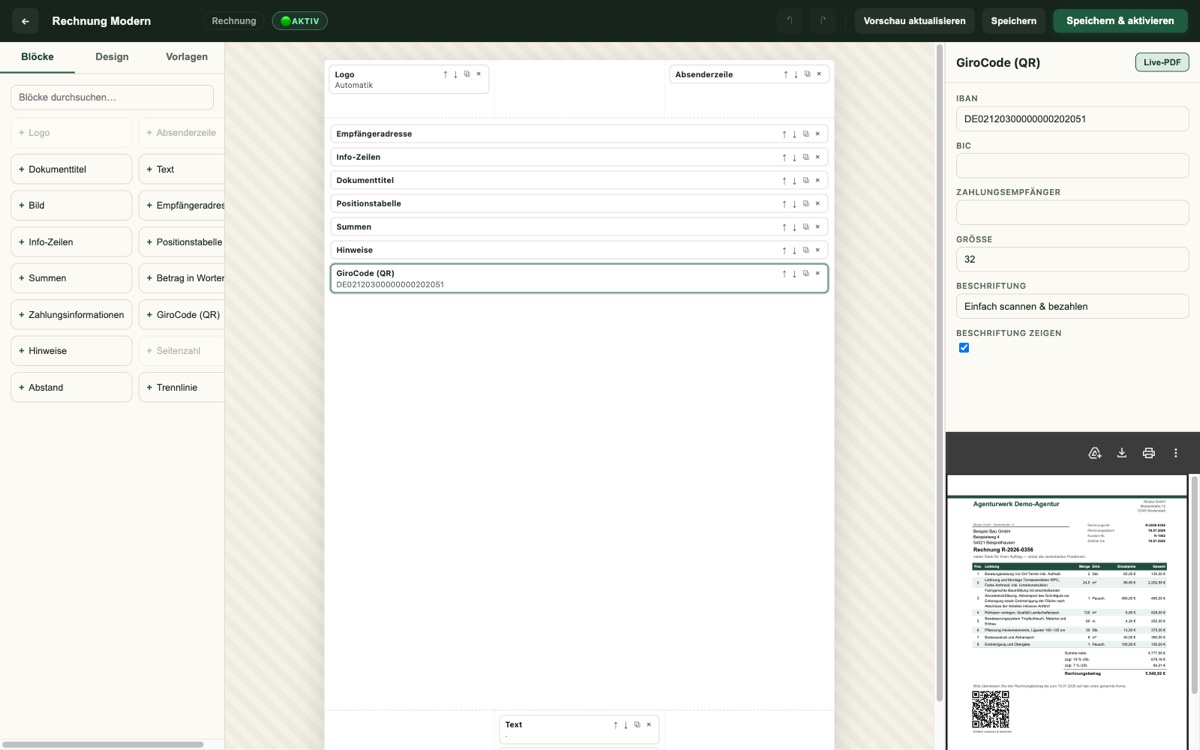Image resolution: width=1200 pixels, height=750 pixels.
Task: Click the Speichern button
Action: 1014,21
